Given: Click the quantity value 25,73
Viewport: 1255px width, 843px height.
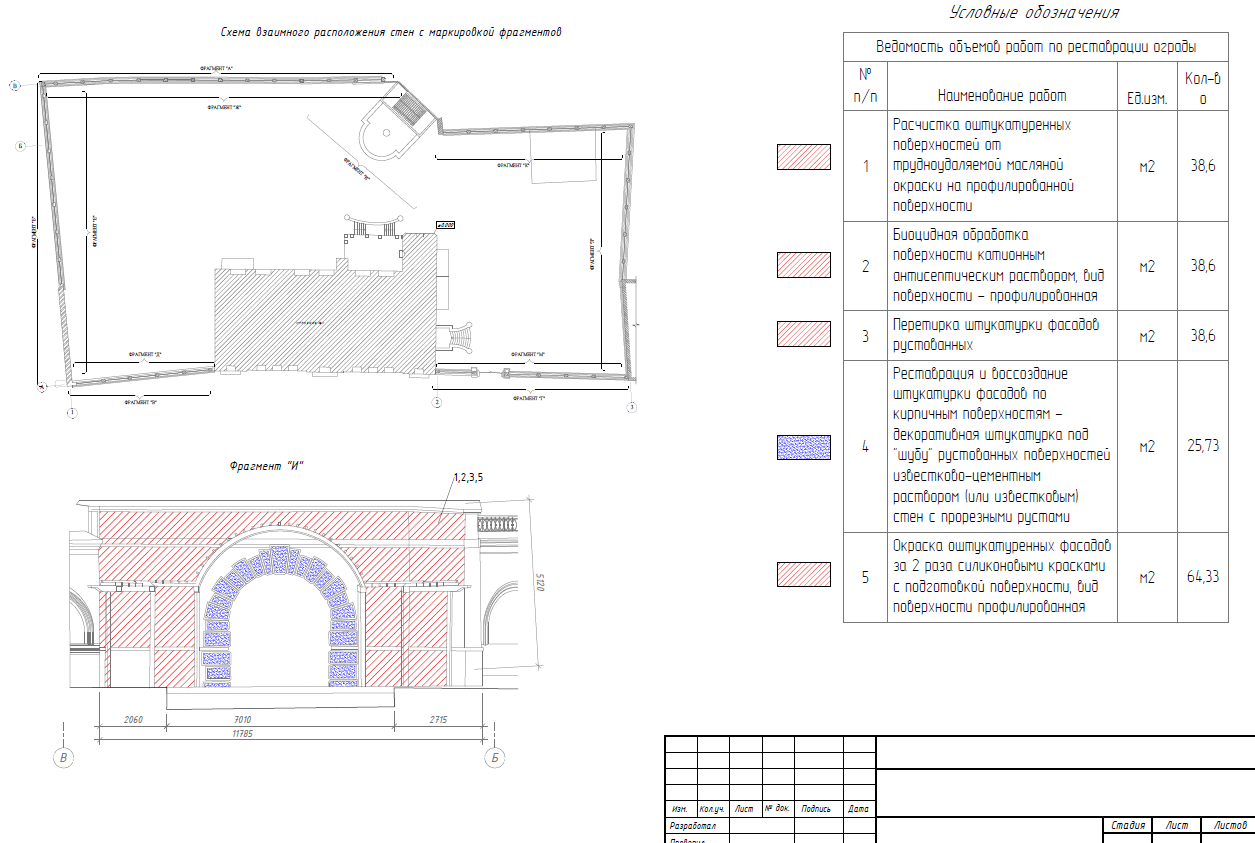Looking at the screenshot, I should point(1203,447).
